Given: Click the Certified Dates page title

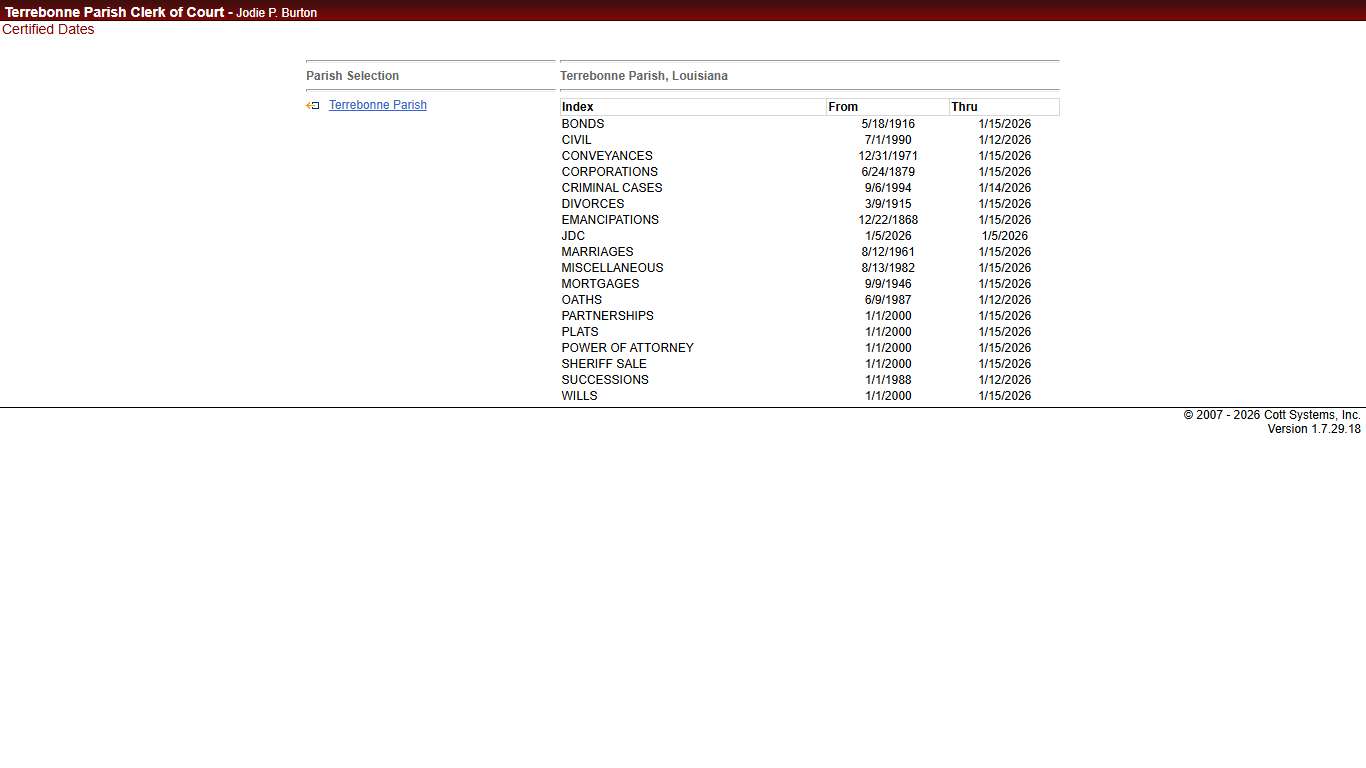Looking at the screenshot, I should click(48, 30).
